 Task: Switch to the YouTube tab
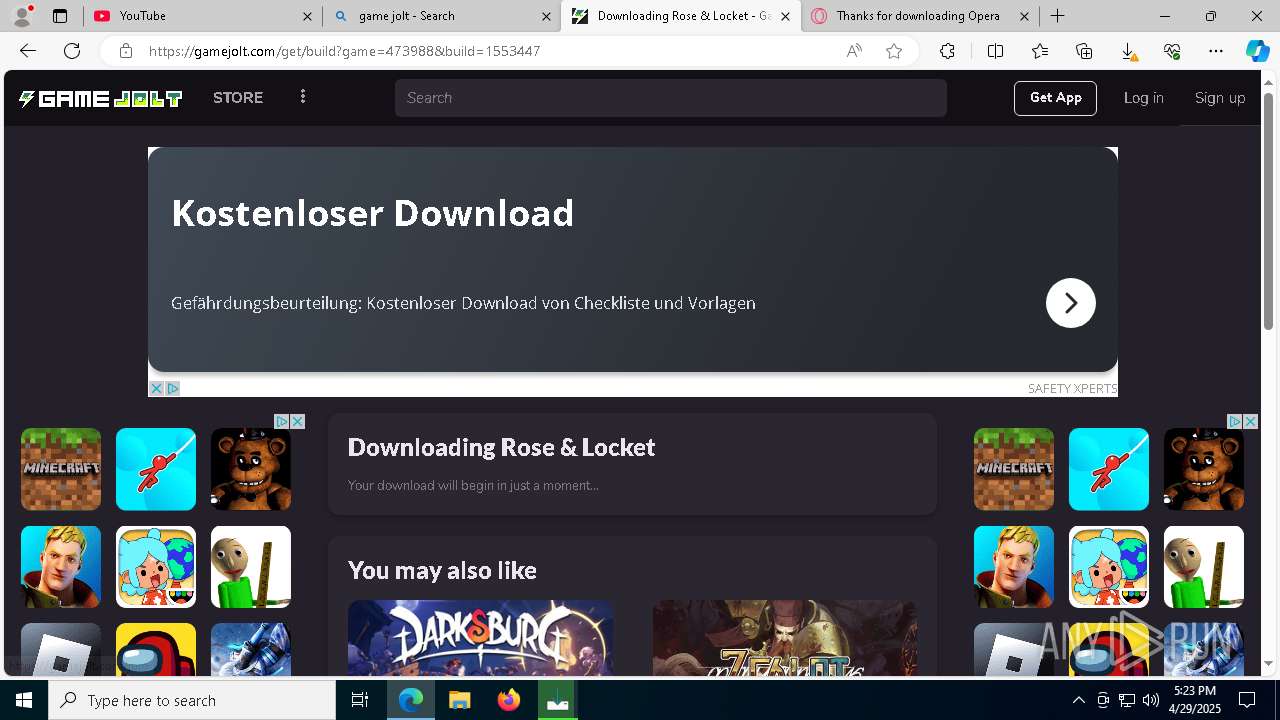coord(200,16)
